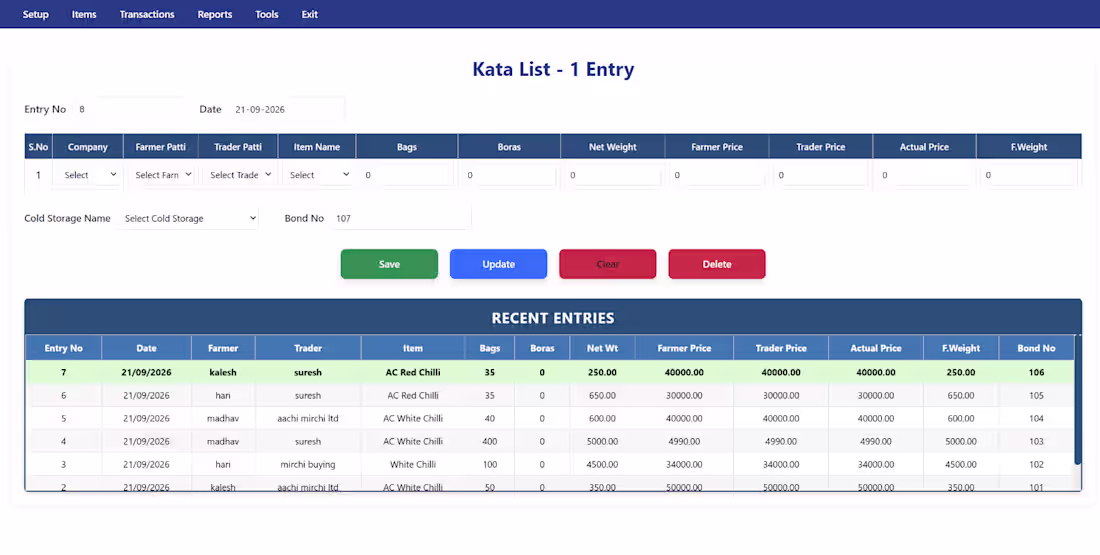
Task: Click the Bags input field
Action: point(406,175)
